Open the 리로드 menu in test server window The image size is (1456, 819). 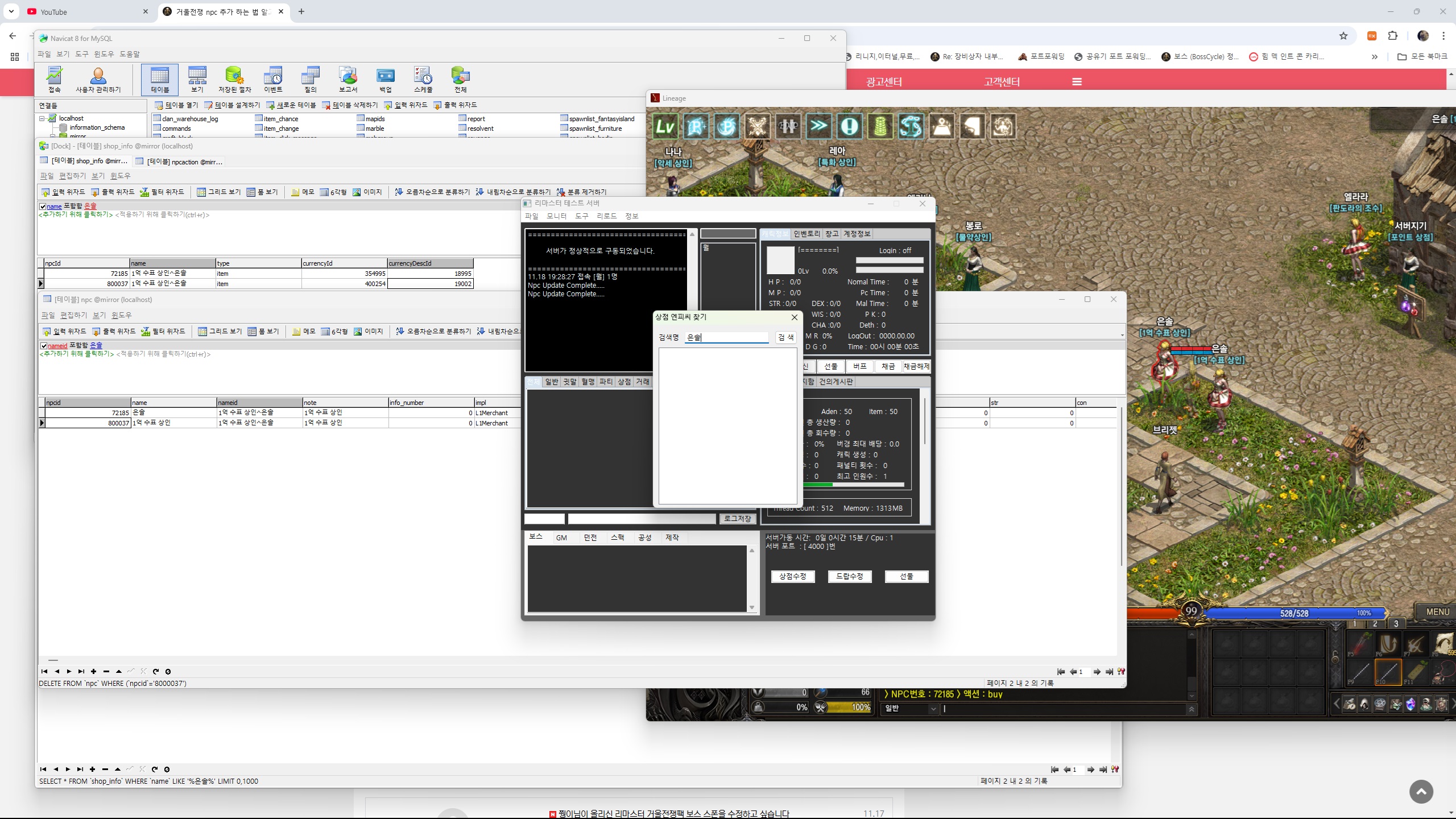[x=606, y=216]
